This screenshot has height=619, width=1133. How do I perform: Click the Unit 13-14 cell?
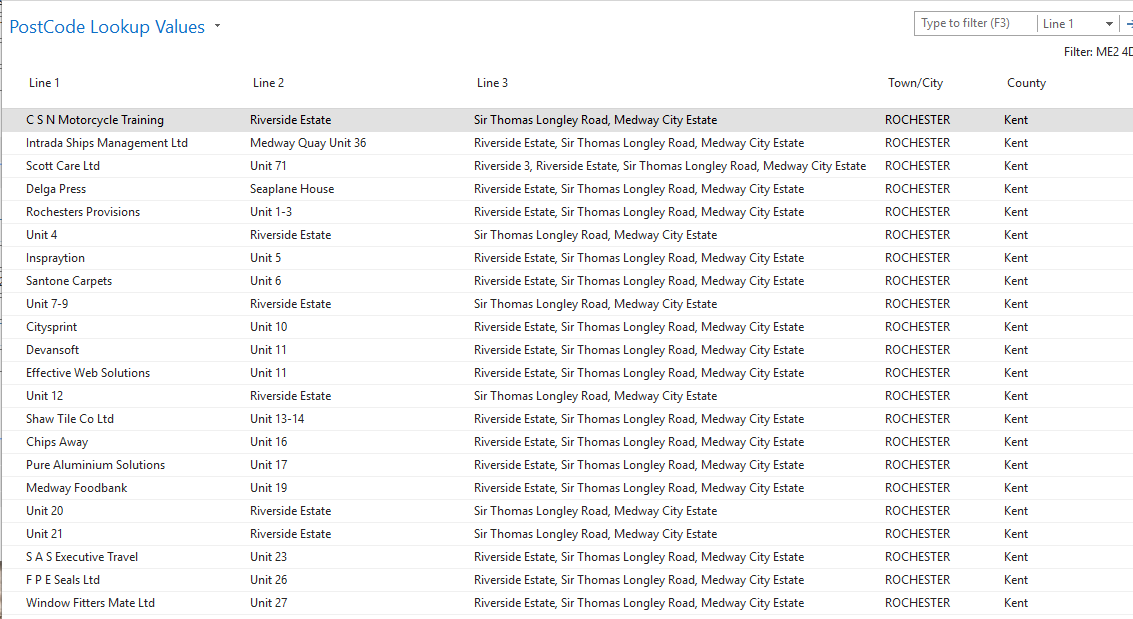tap(277, 419)
